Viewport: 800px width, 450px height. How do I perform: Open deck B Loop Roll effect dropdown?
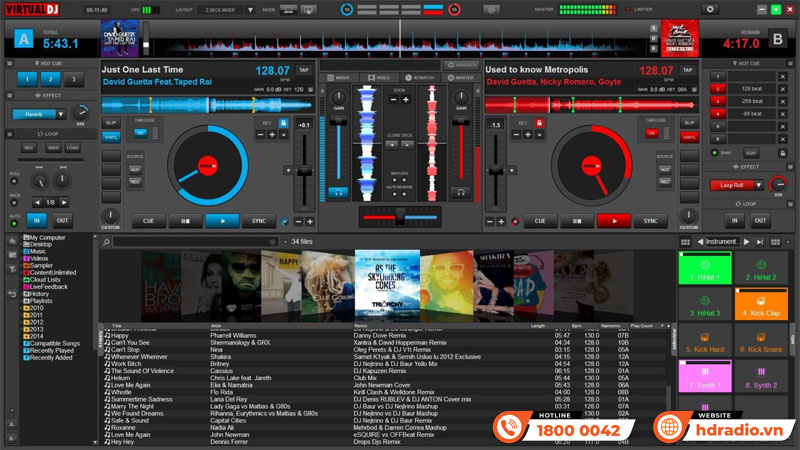[759, 185]
